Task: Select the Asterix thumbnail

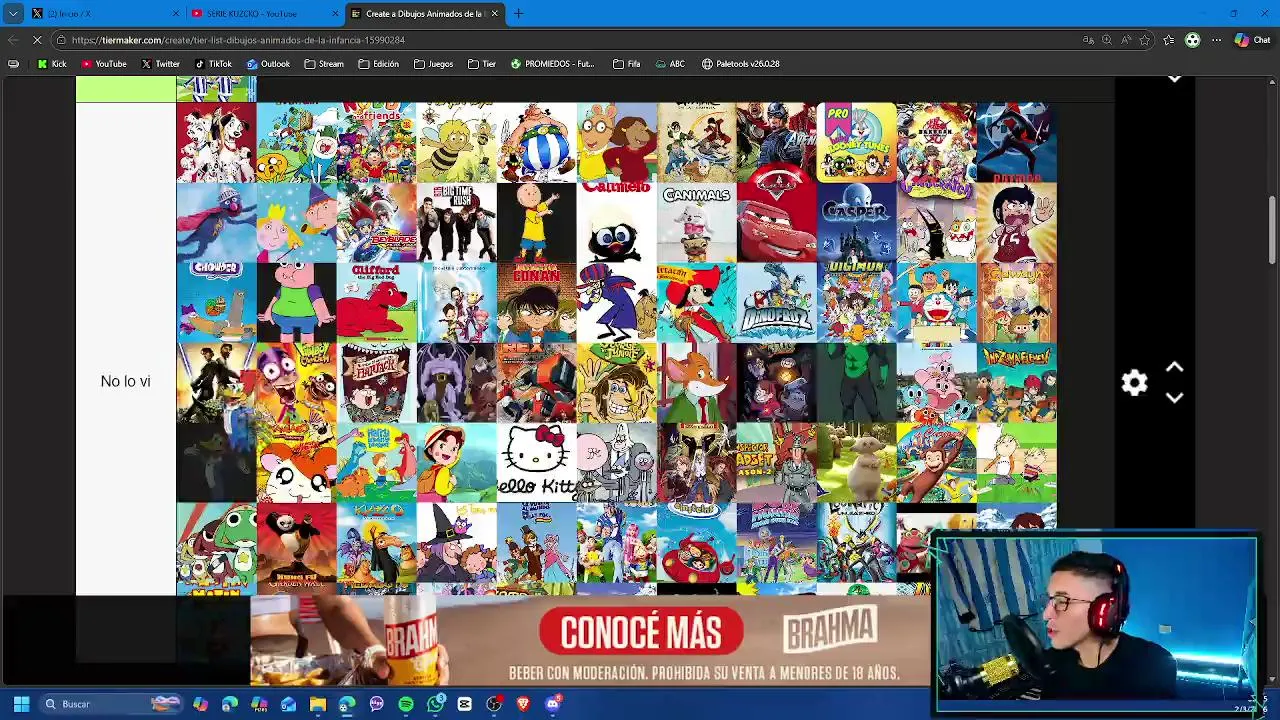Action: [536, 142]
